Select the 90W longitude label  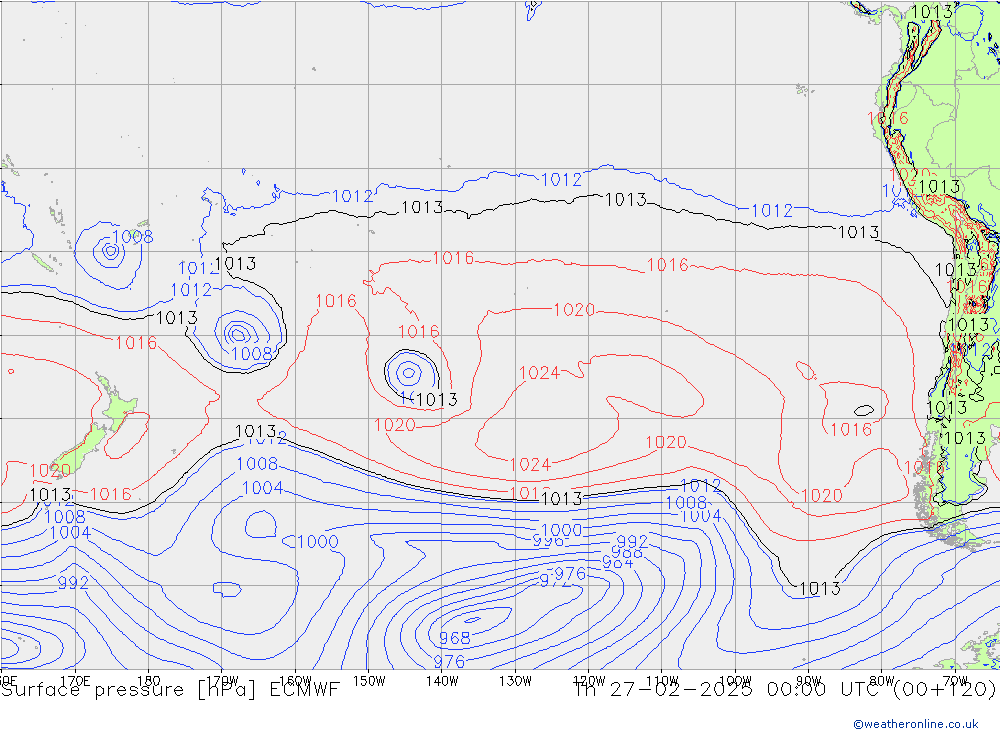click(x=809, y=681)
